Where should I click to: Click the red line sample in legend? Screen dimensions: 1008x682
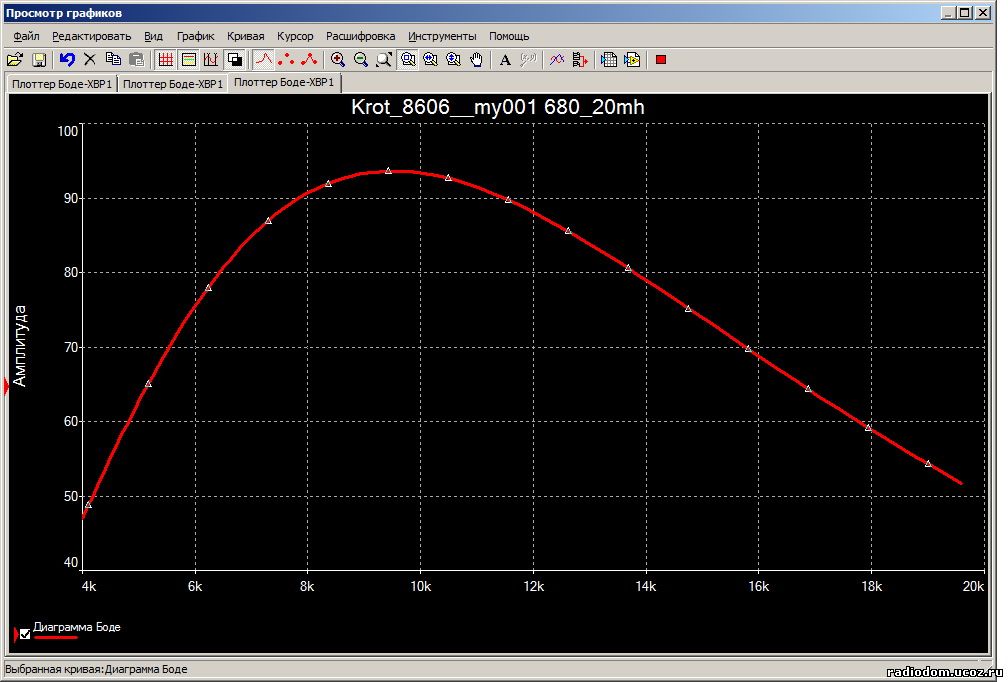coord(55,638)
